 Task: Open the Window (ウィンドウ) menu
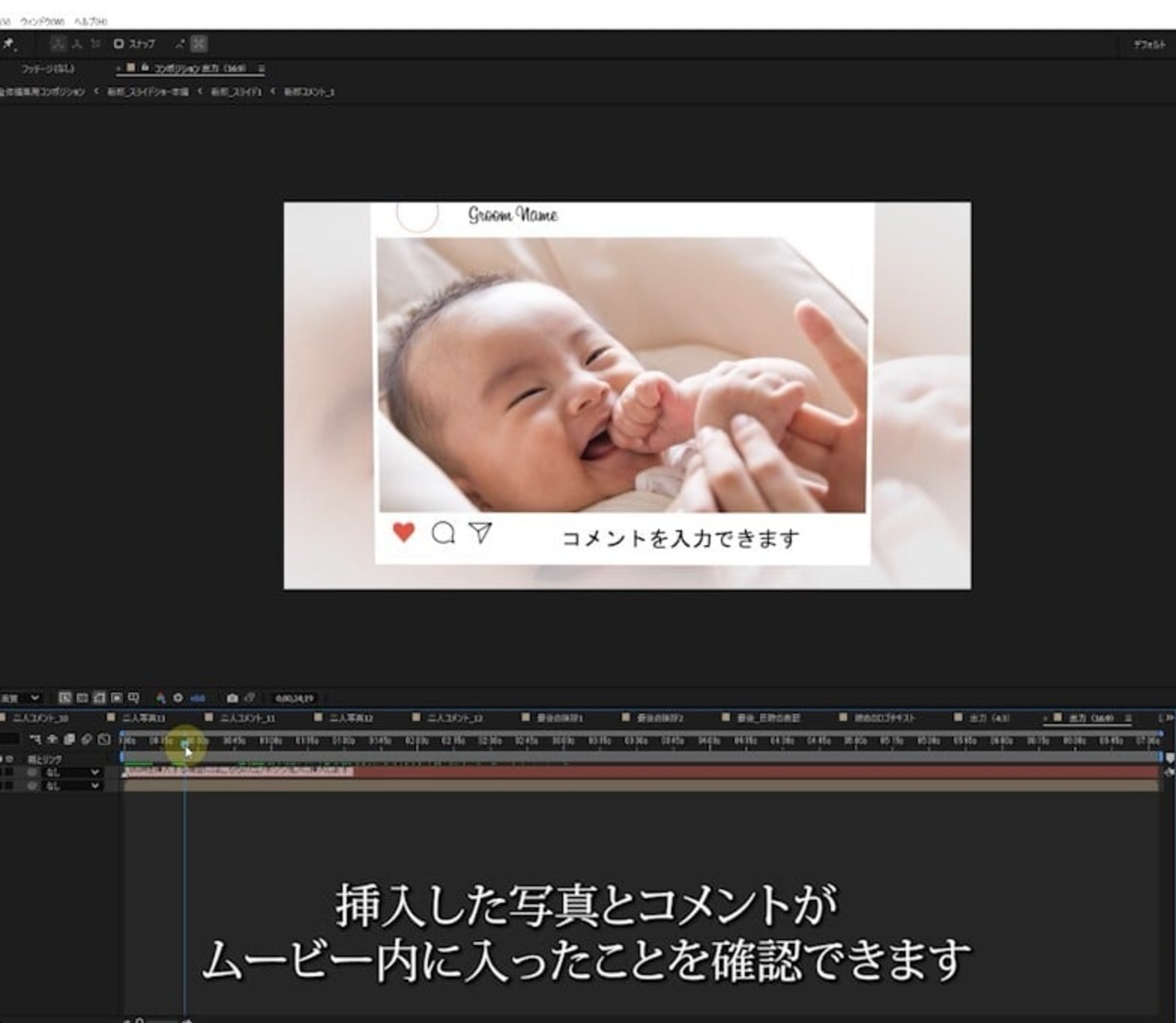coord(43,21)
